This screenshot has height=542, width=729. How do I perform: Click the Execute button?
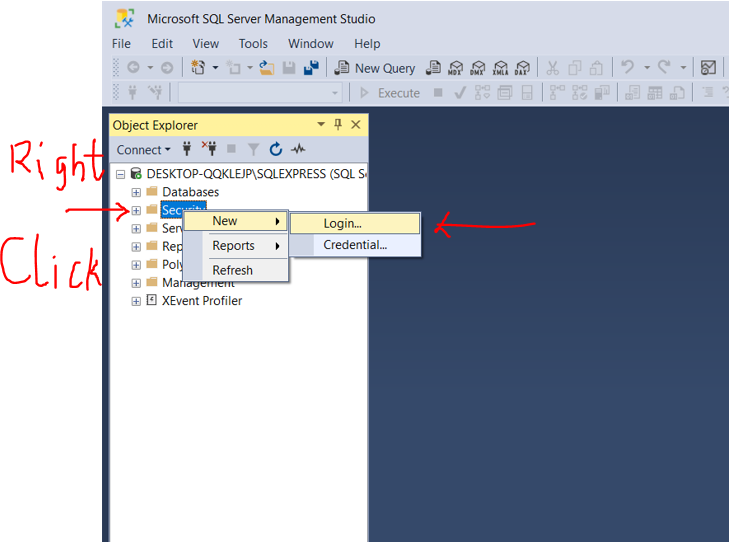390,93
